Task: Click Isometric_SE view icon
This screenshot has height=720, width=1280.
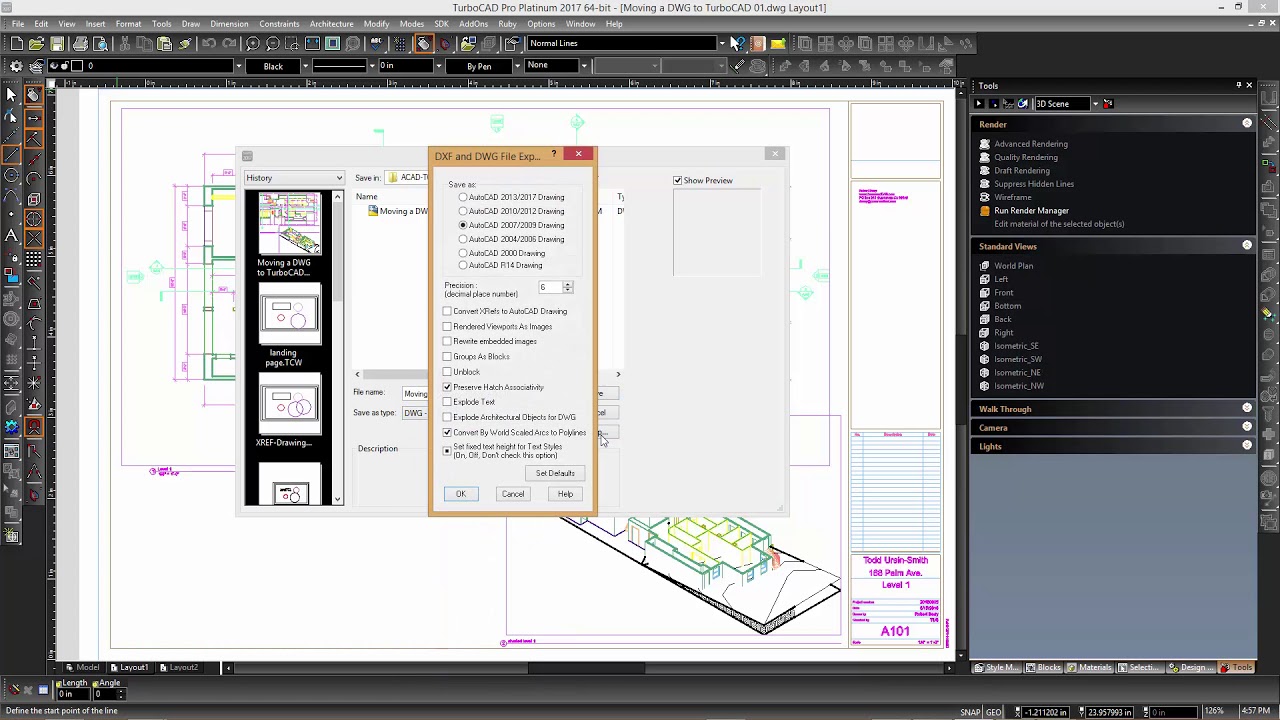Action: point(985,346)
